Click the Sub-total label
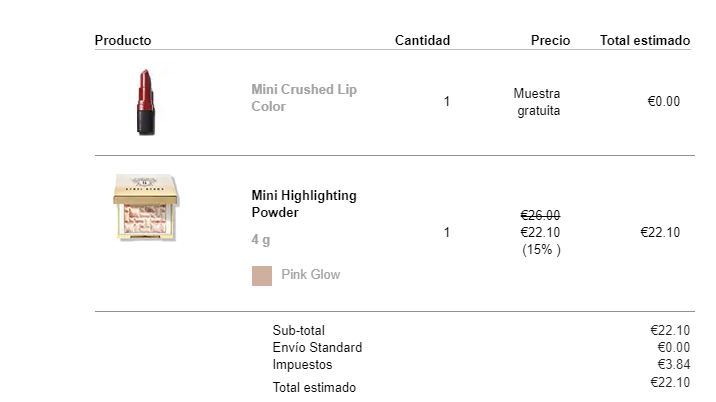The height and width of the screenshot is (402, 716). coord(299,330)
